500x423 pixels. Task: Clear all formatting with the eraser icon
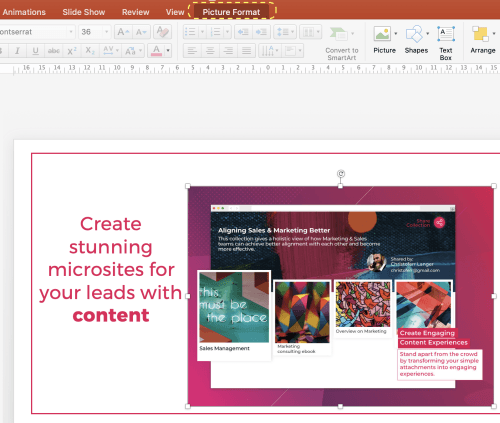(x=163, y=32)
